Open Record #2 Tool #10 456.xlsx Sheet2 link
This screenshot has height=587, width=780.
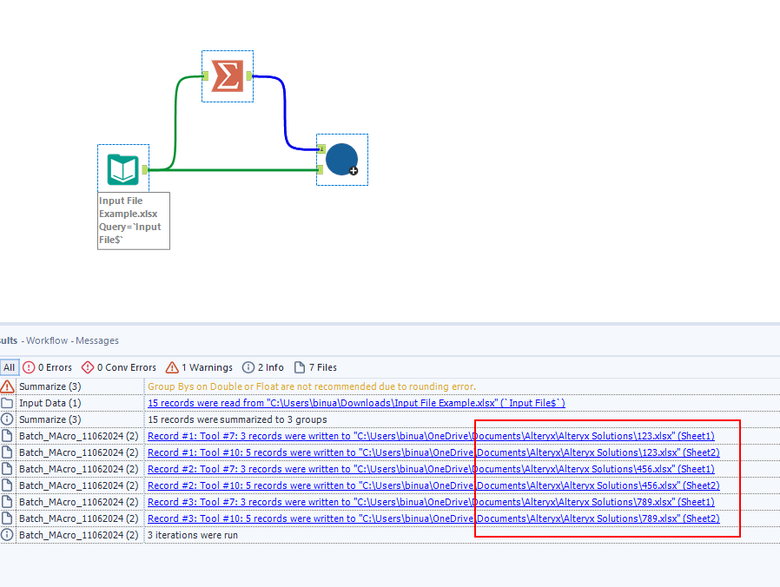(433, 485)
